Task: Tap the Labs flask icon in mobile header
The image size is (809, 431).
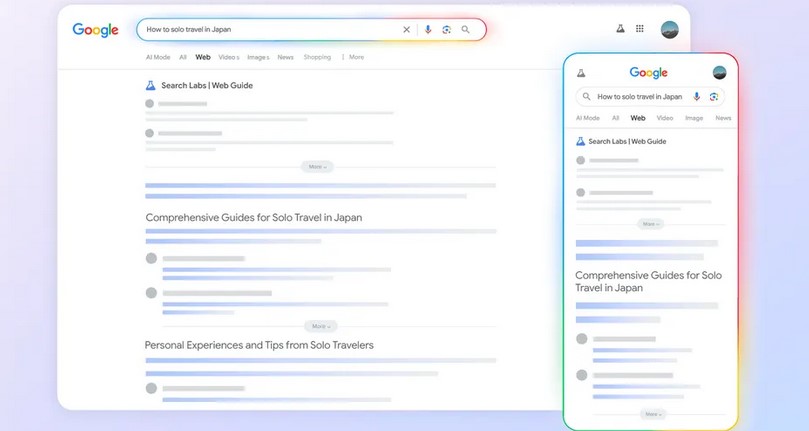Action: tap(581, 73)
